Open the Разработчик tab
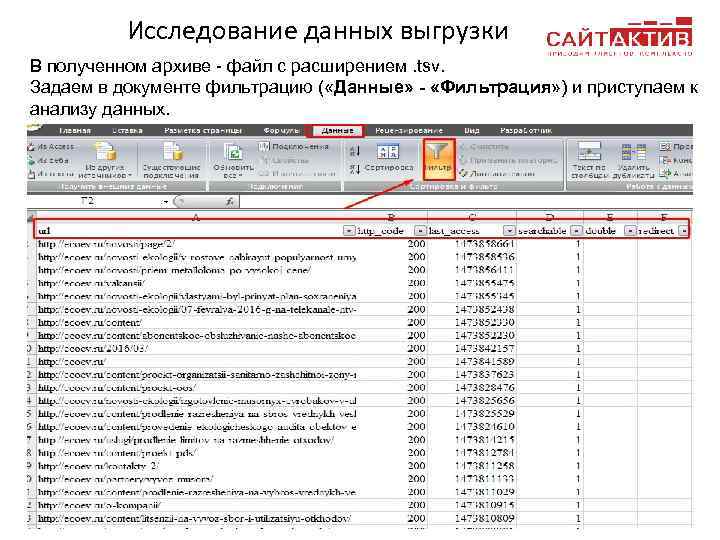The image size is (720, 540). [x=526, y=131]
